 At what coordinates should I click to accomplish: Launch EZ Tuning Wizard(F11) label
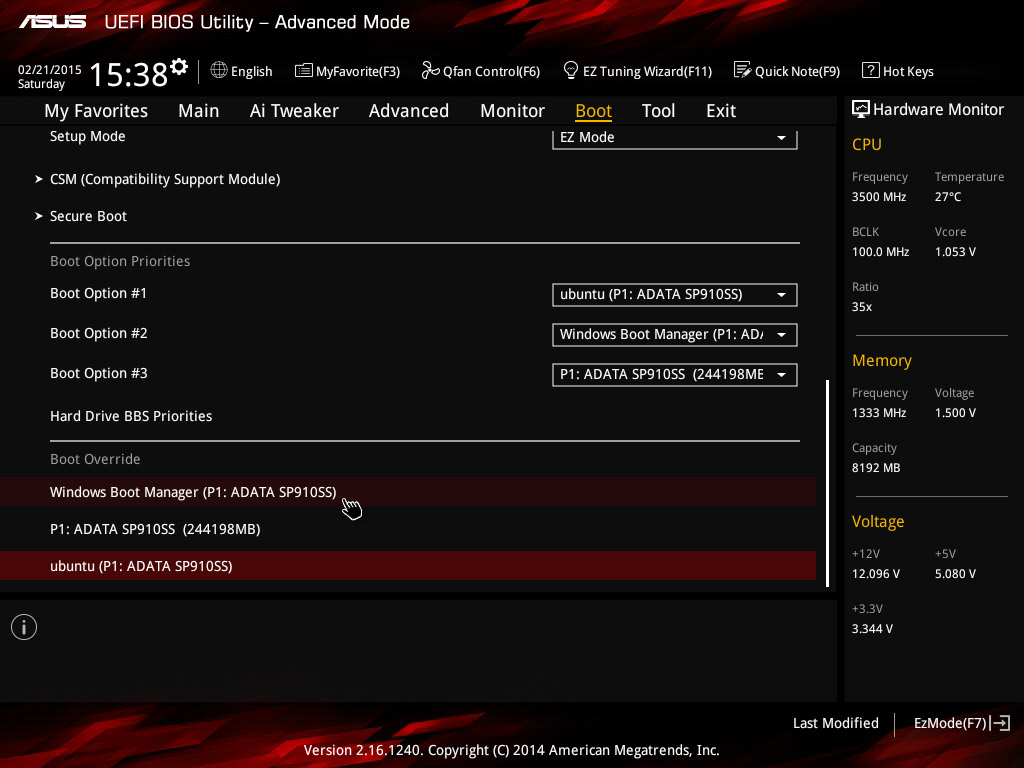pos(647,71)
